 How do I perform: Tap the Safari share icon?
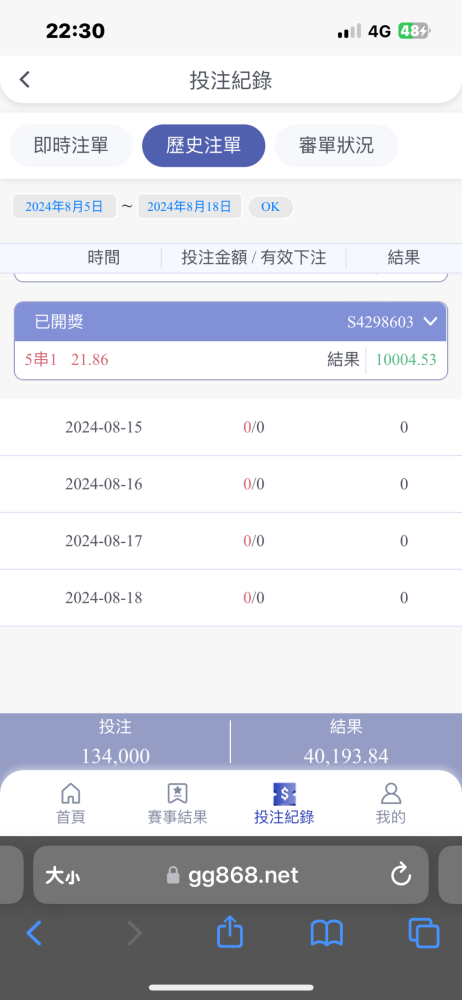click(x=230, y=933)
